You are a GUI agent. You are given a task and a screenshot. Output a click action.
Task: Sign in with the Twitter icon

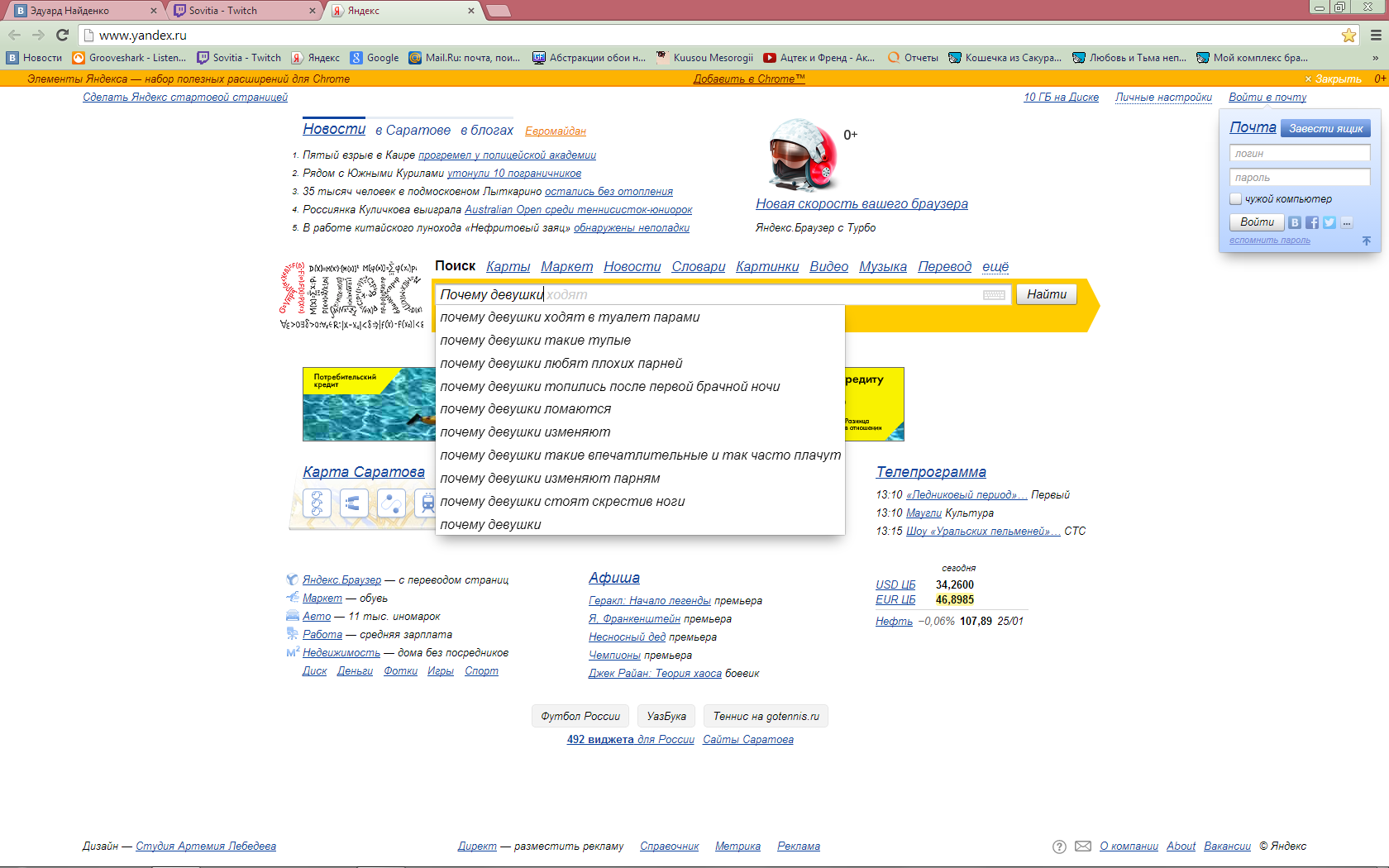(1329, 222)
